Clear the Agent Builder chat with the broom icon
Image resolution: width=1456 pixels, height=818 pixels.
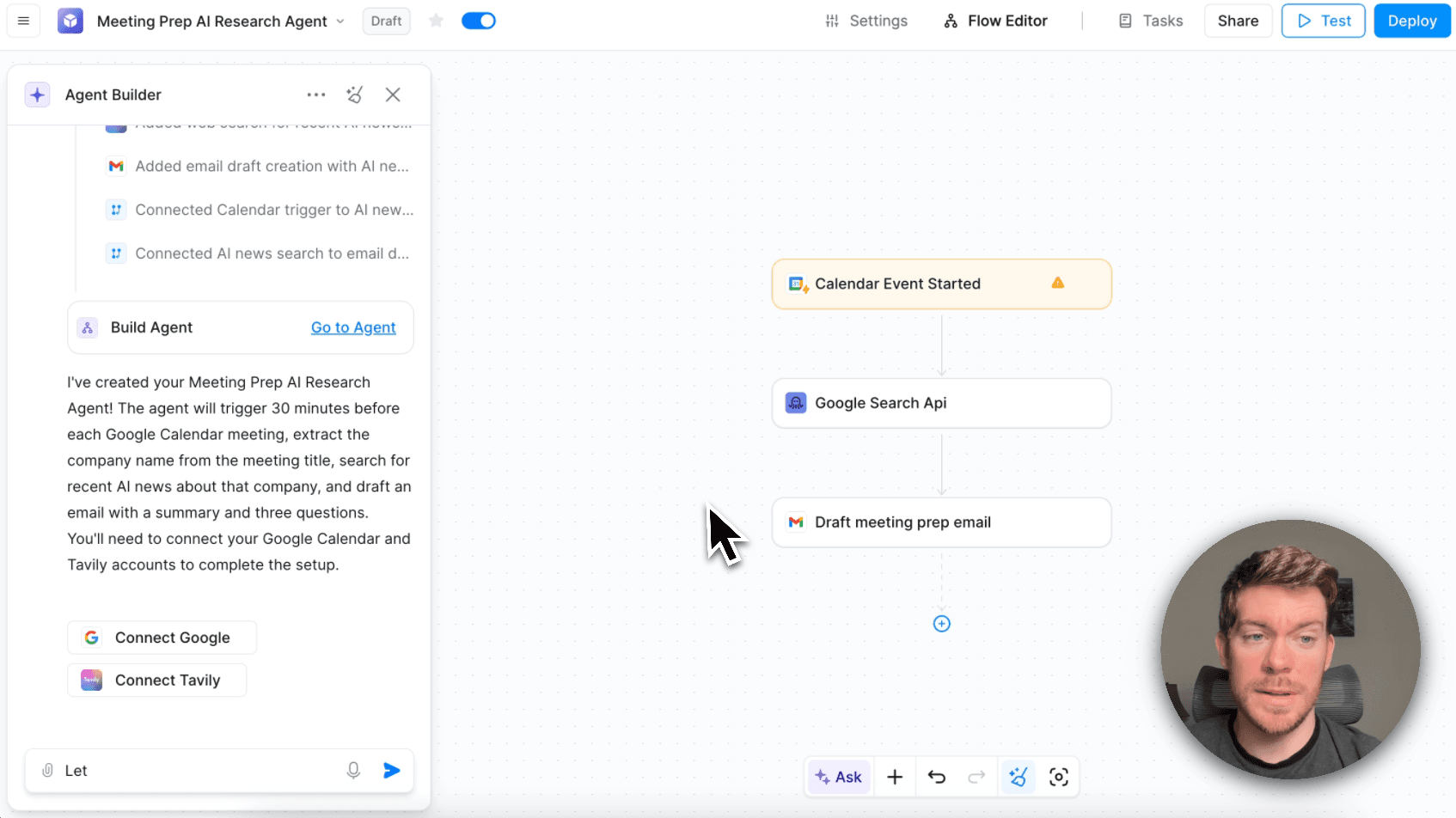pos(355,95)
